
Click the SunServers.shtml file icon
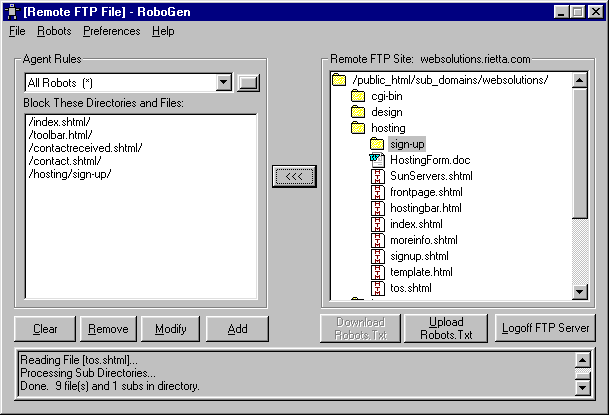[x=377, y=176]
